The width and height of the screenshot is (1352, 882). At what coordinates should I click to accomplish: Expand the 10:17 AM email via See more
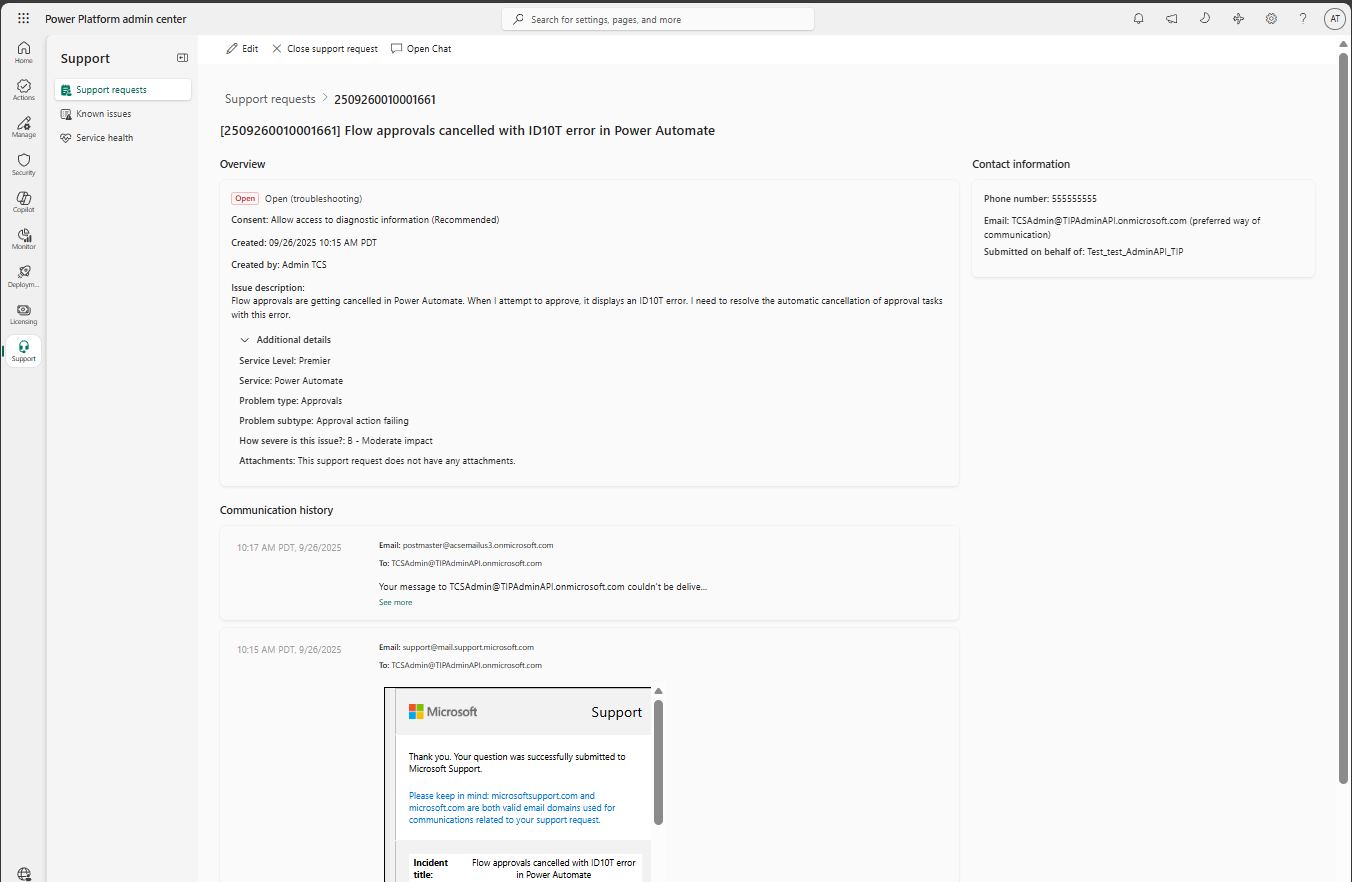pyautogui.click(x=395, y=601)
